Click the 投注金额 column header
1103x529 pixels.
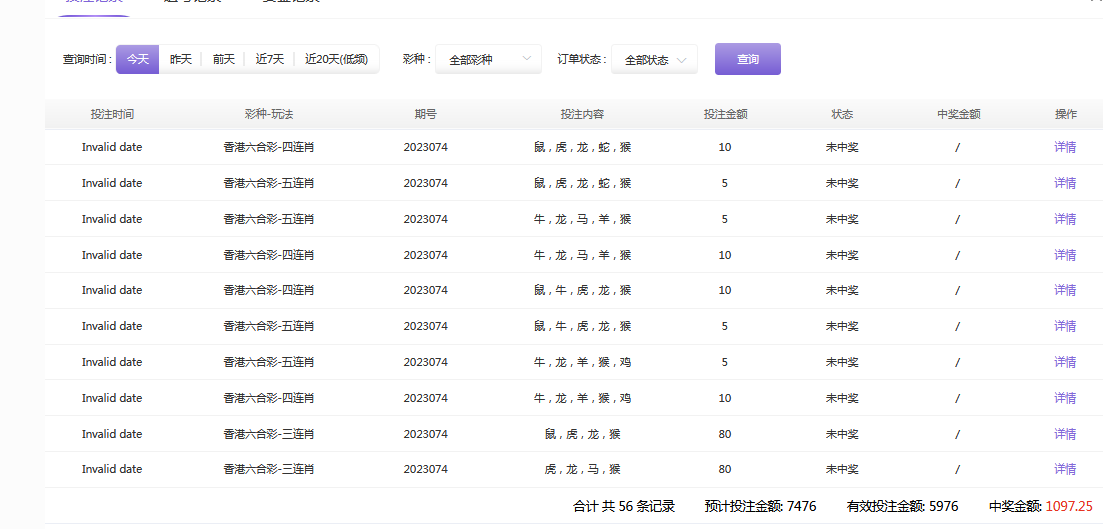click(x=725, y=114)
